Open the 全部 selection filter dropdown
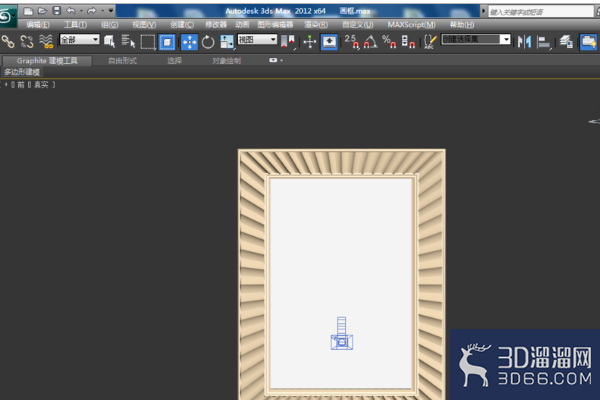This screenshot has width=600, height=400. [80, 39]
